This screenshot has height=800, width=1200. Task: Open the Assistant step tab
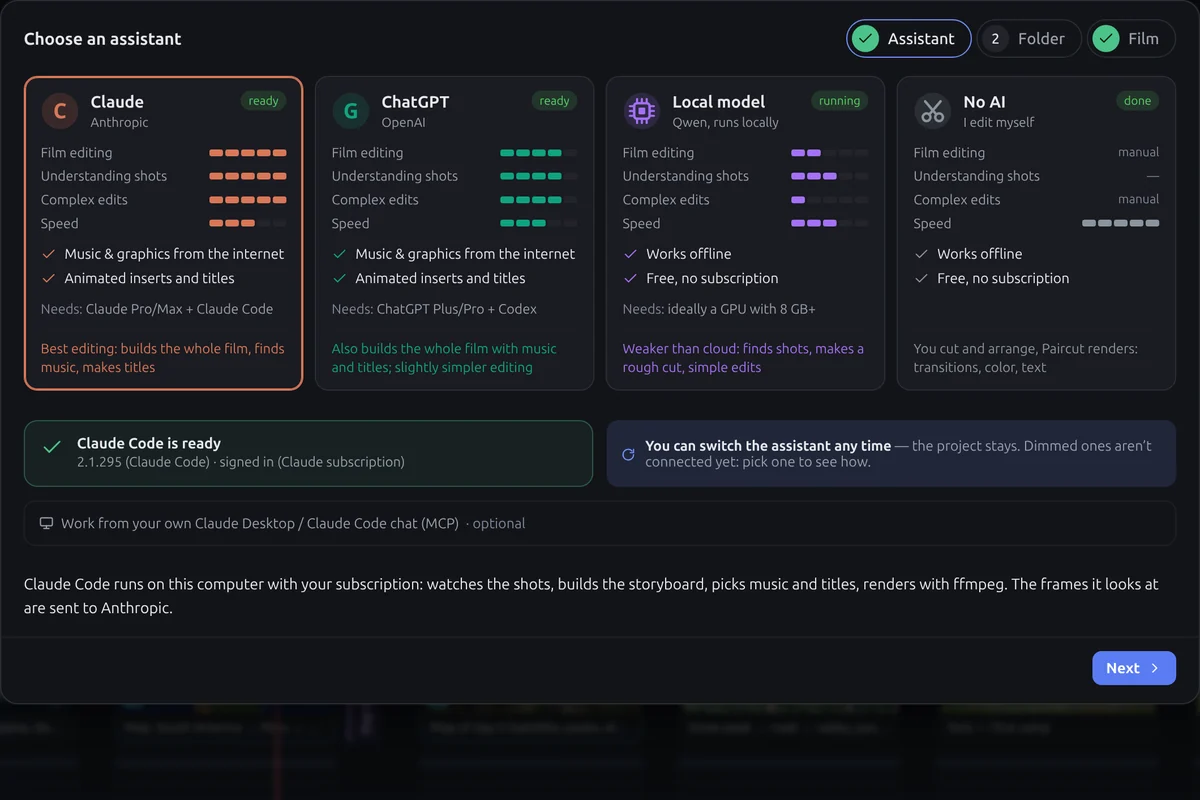(x=908, y=39)
